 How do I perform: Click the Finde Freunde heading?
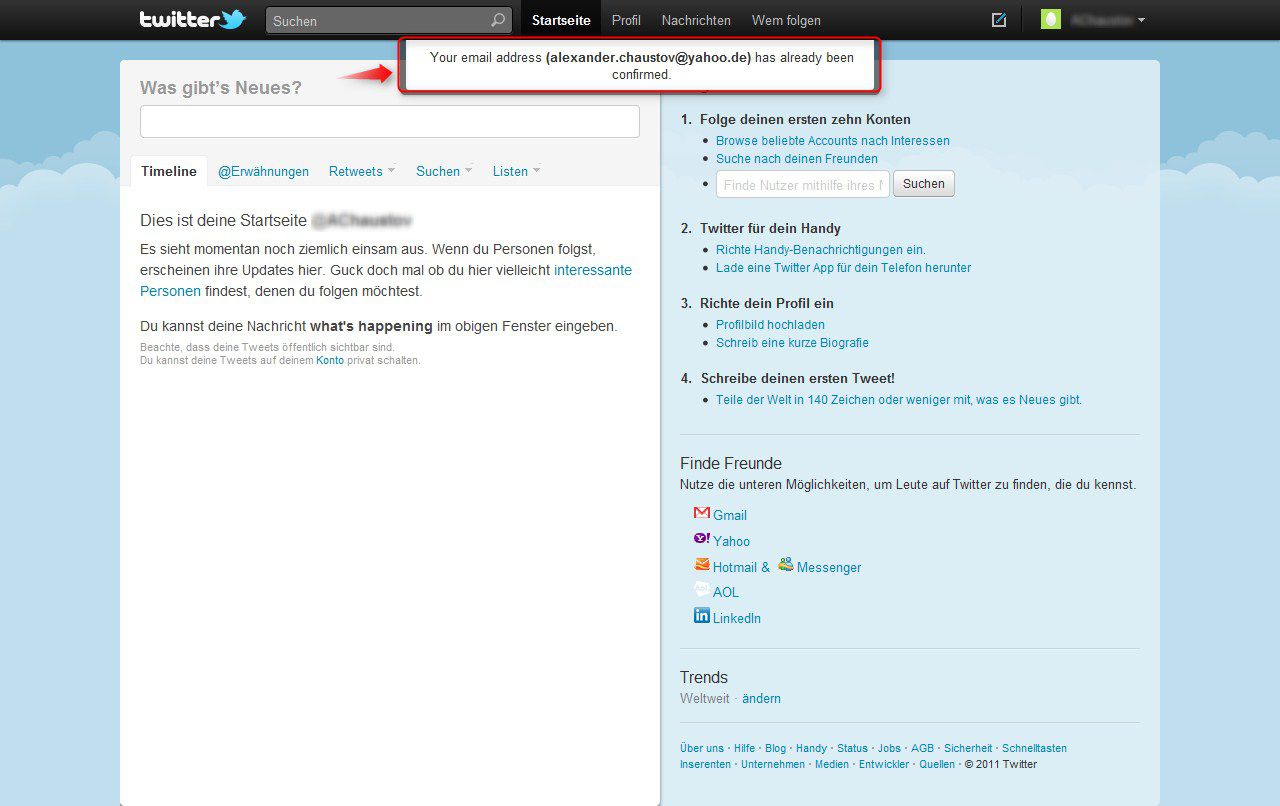coord(731,463)
